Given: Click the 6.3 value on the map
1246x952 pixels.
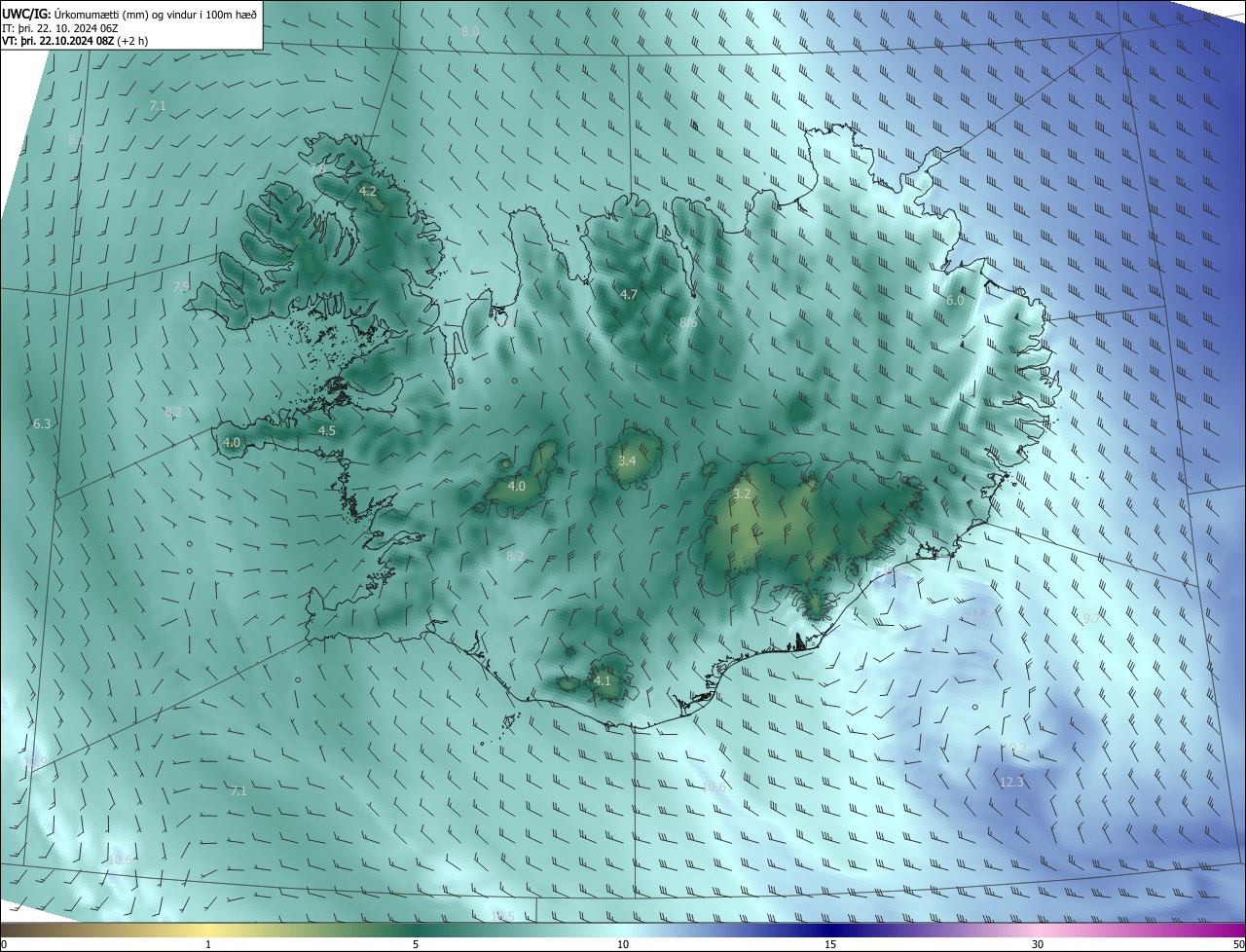Looking at the screenshot, I should point(42,424).
